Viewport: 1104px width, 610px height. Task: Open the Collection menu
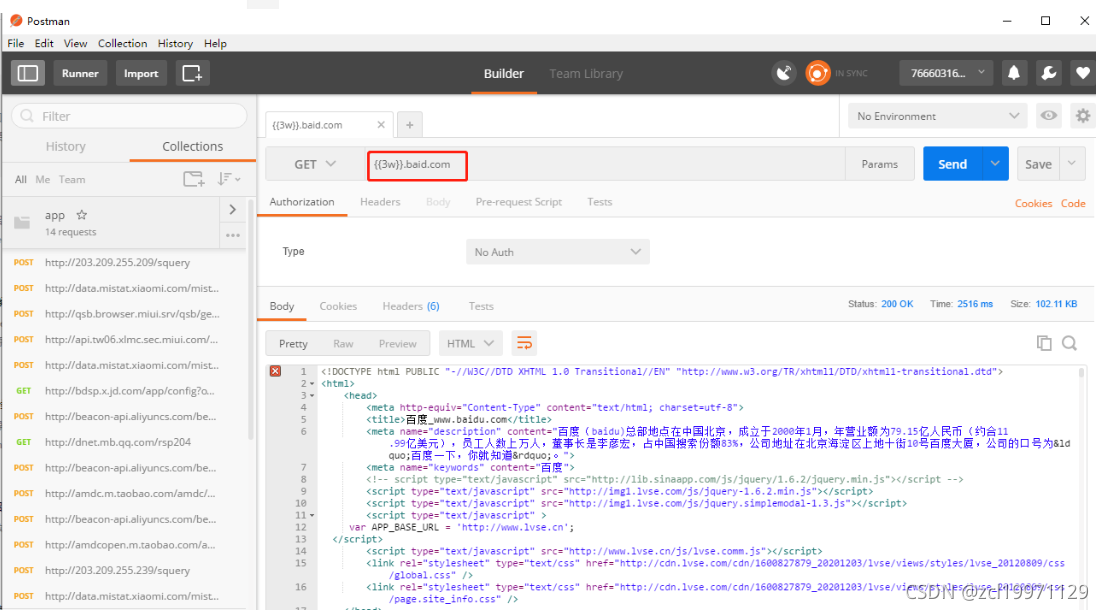tap(123, 43)
